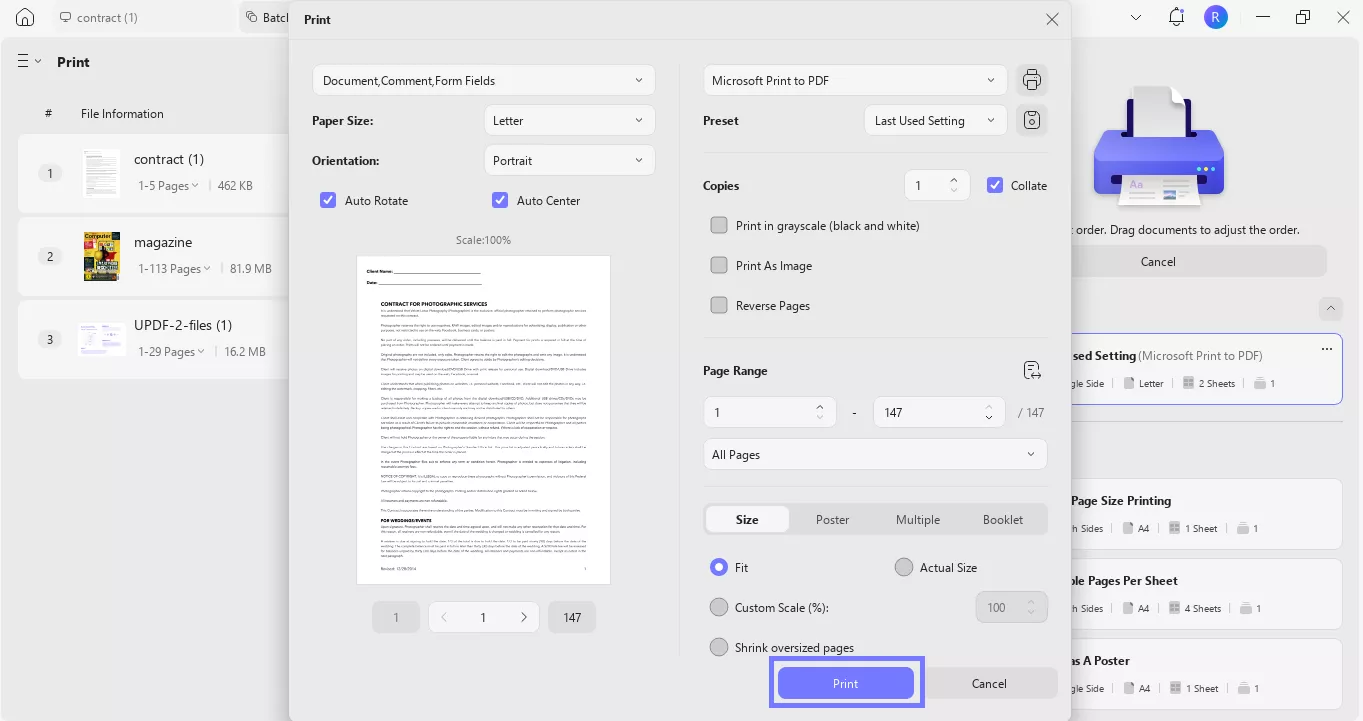Screen dimensions: 1363x721
Task: Jump to first page with the 1 button
Action: pyautogui.click(x=396, y=617)
